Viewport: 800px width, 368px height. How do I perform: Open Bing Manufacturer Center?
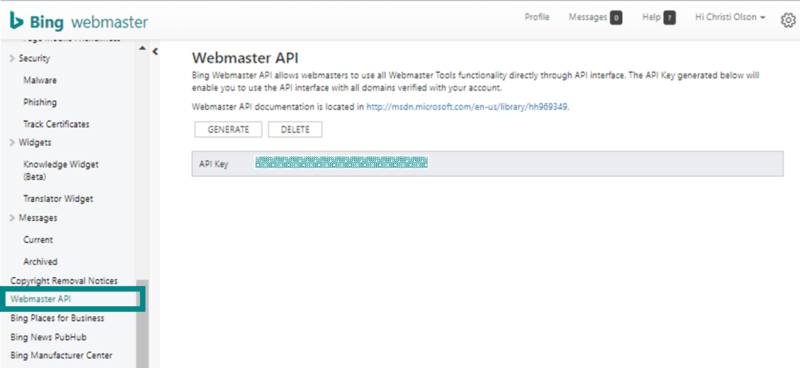(61, 355)
